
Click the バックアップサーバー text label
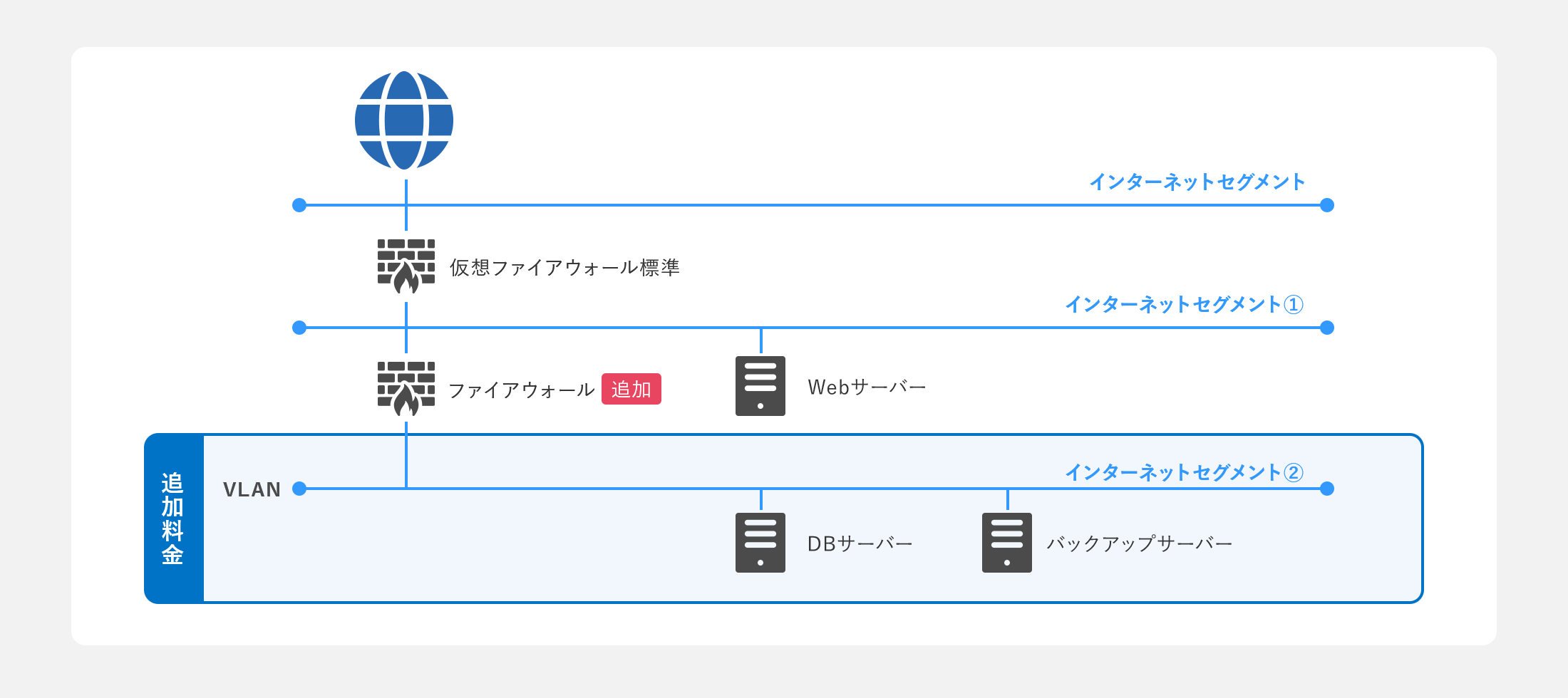(1139, 544)
